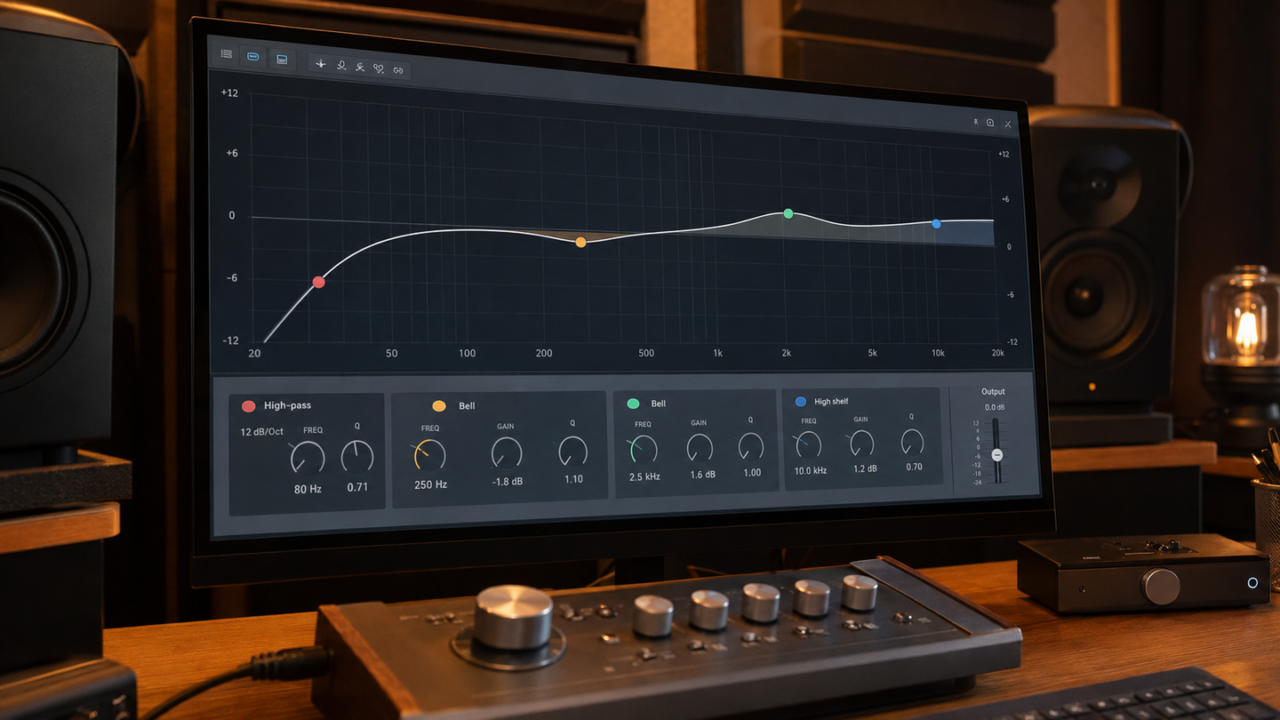Toggle the red High-pass band dot
The image size is (1280, 720).
[x=249, y=406]
